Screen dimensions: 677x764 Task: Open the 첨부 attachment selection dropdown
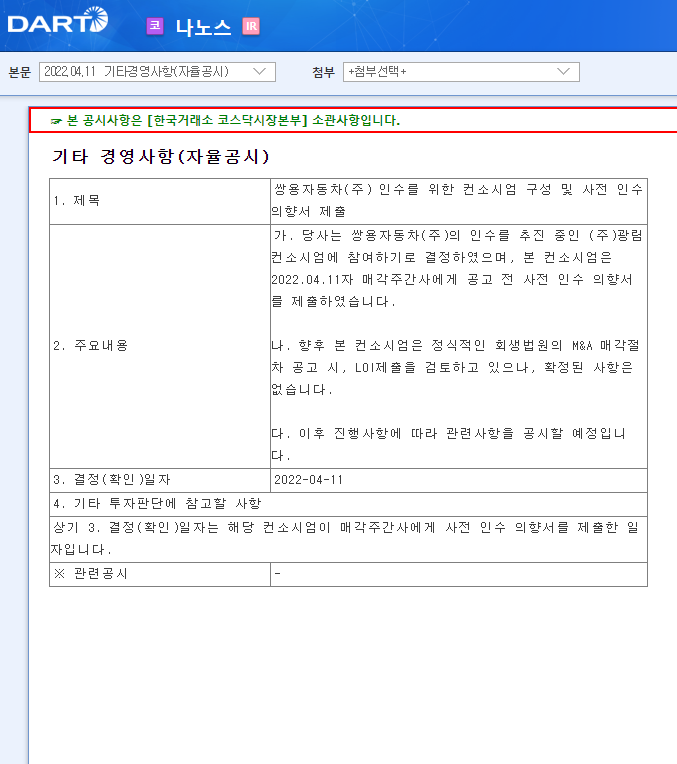coord(461,72)
